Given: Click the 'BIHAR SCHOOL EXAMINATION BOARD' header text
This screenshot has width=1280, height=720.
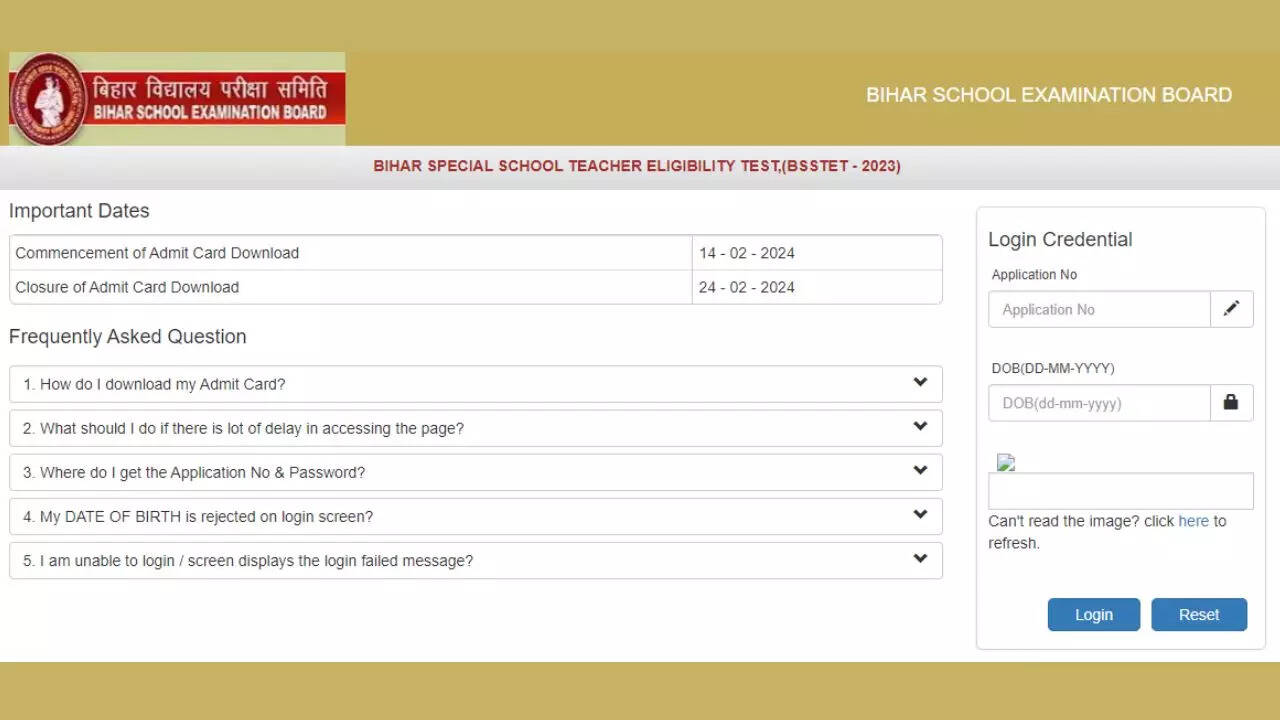Looking at the screenshot, I should (1048, 95).
